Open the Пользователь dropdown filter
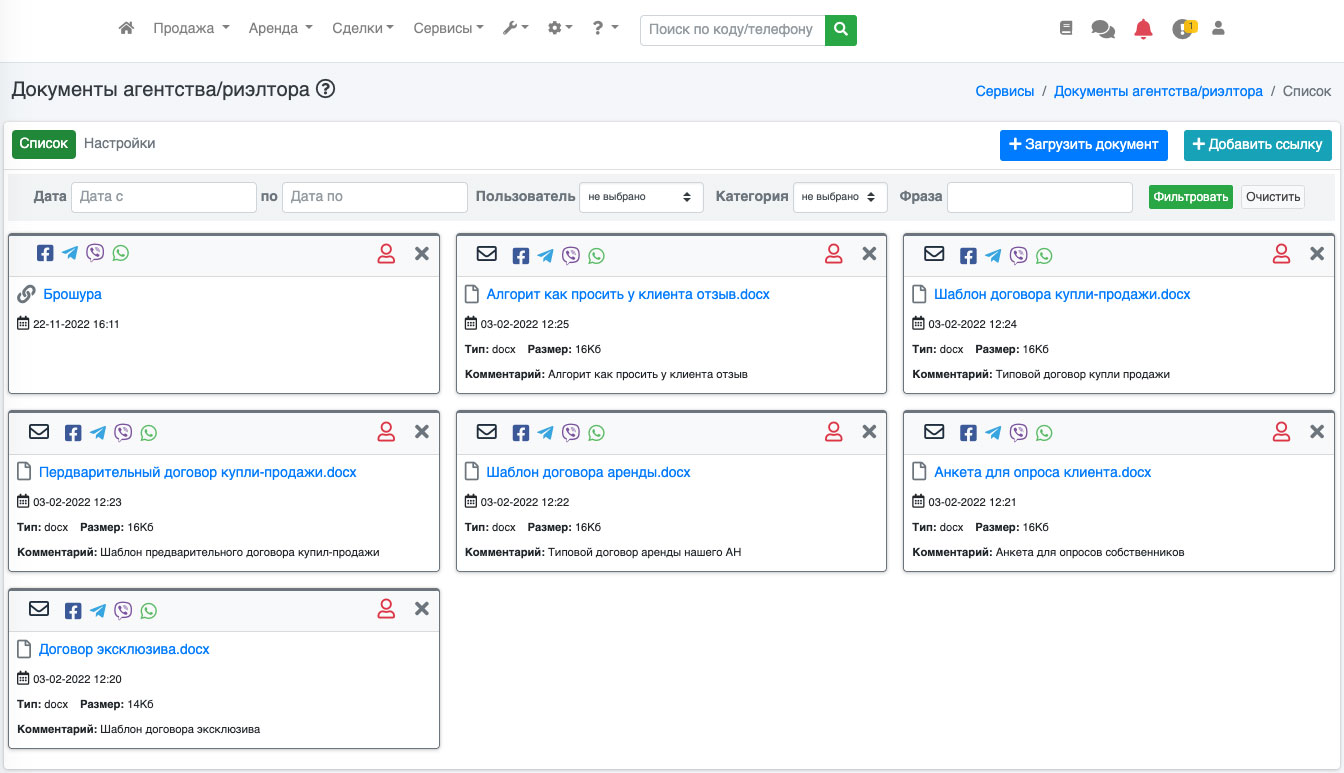The height and width of the screenshot is (773, 1344). pyautogui.click(x=641, y=197)
